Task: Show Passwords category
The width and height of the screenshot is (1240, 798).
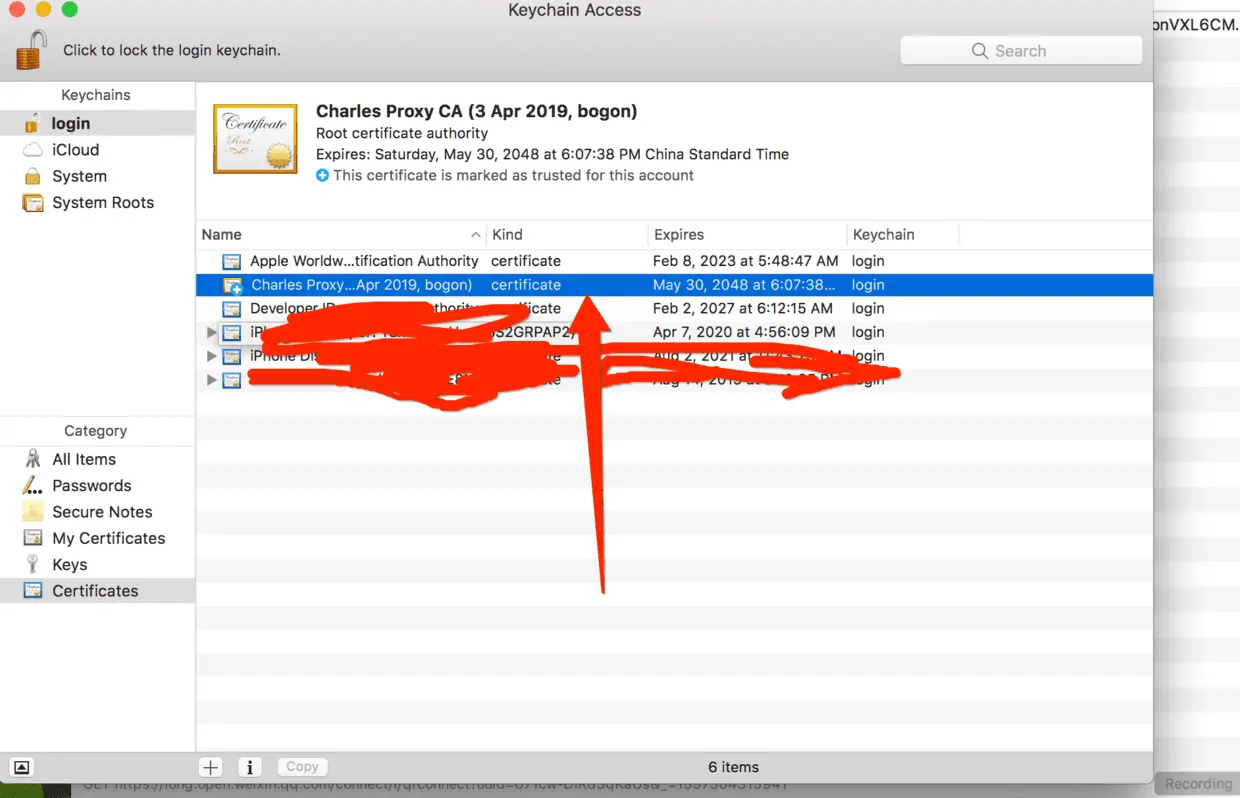Action: pos(97,485)
